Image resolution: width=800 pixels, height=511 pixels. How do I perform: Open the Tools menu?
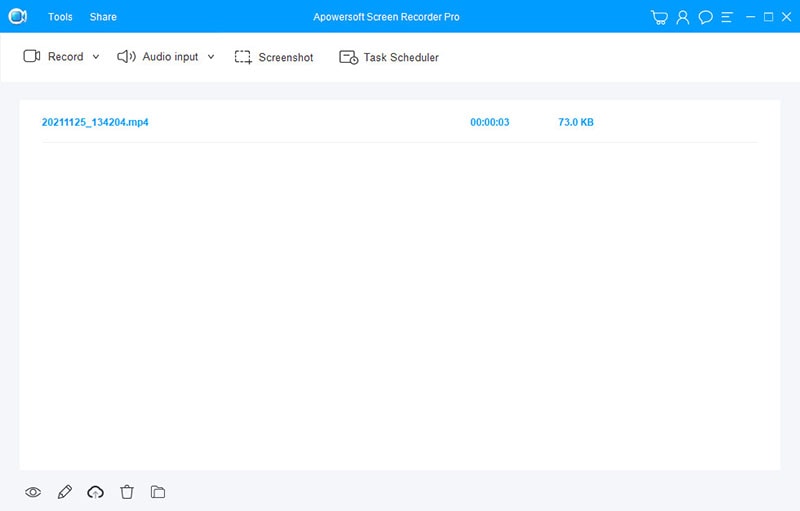click(x=60, y=17)
